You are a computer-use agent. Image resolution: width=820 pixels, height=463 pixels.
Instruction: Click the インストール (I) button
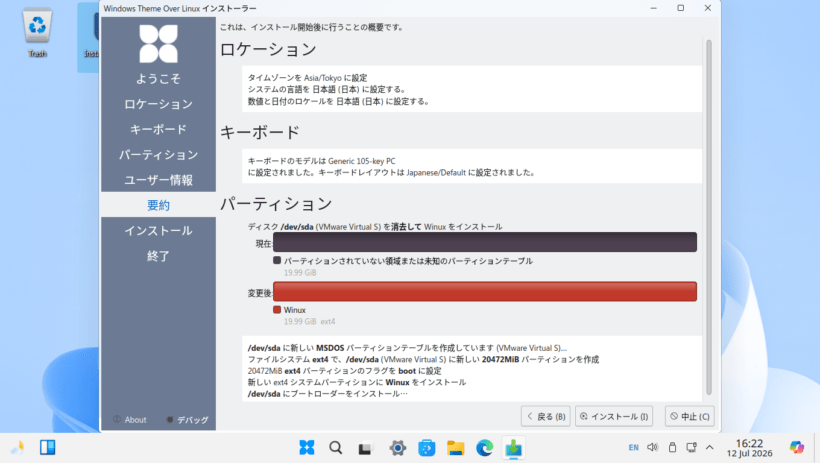[614, 416]
